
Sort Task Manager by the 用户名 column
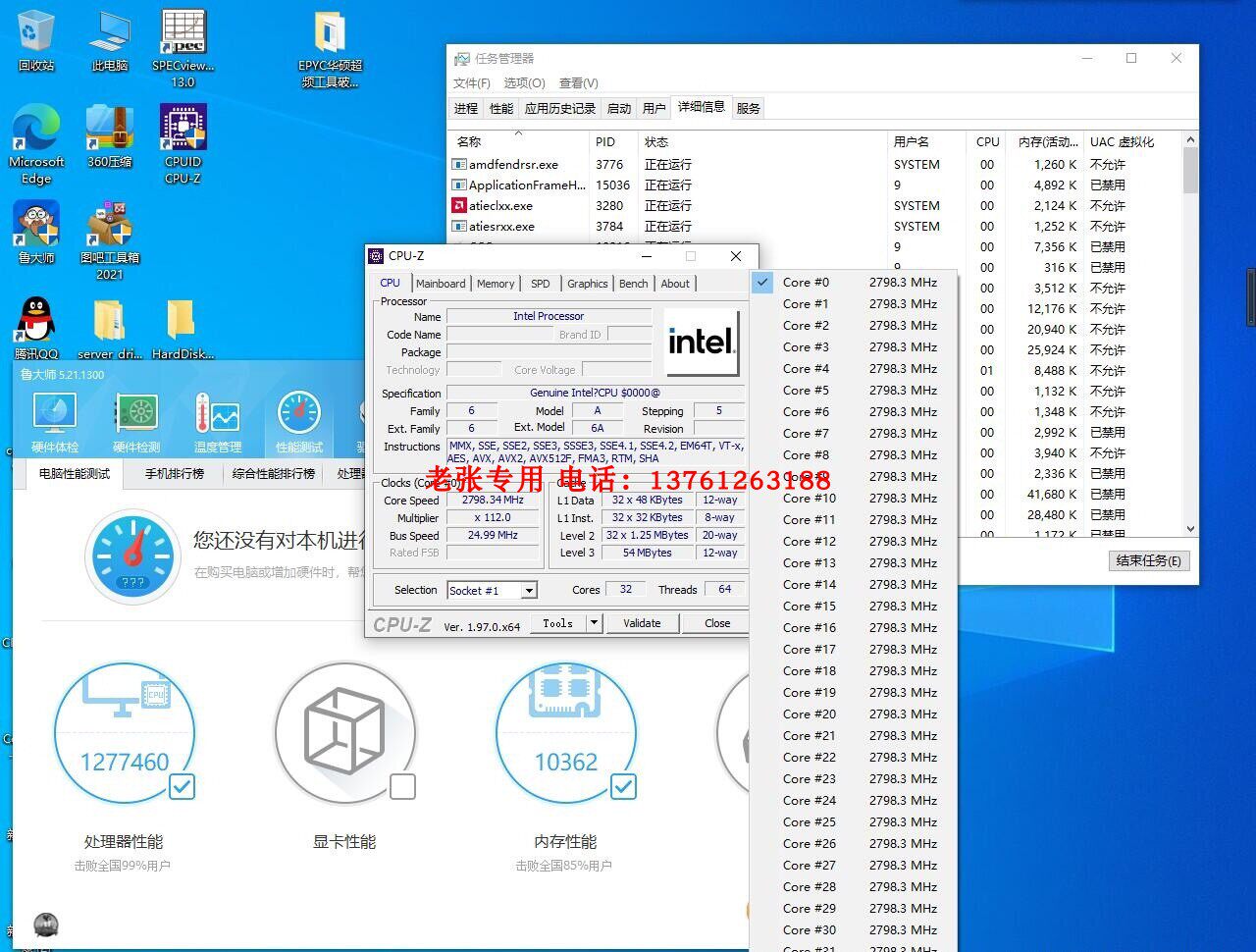[x=926, y=142]
